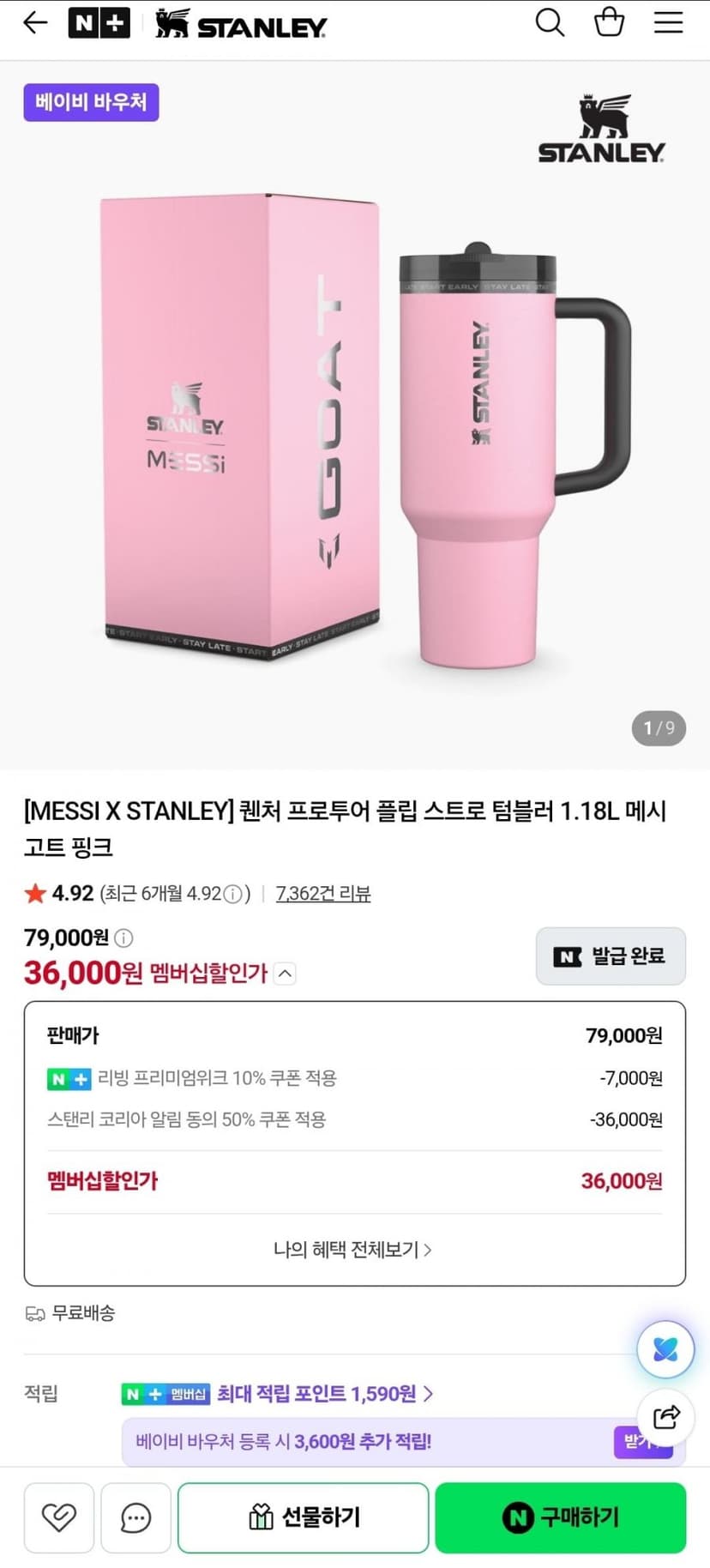Click the 발급 완료 coupon button

click(611, 956)
